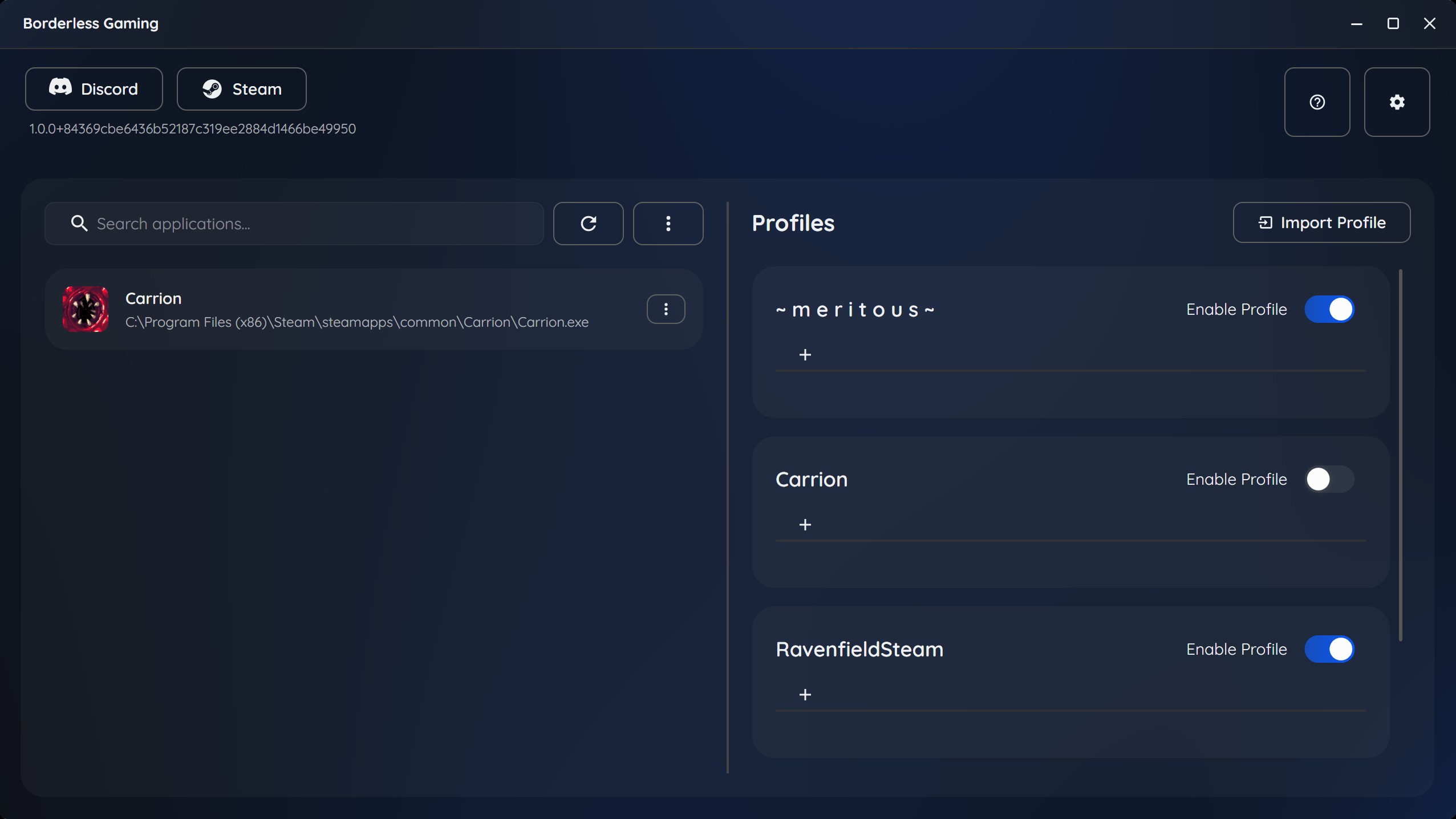Click plus icon under Carrion profile
Viewport: 1456px width, 819px height.
(x=805, y=525)
